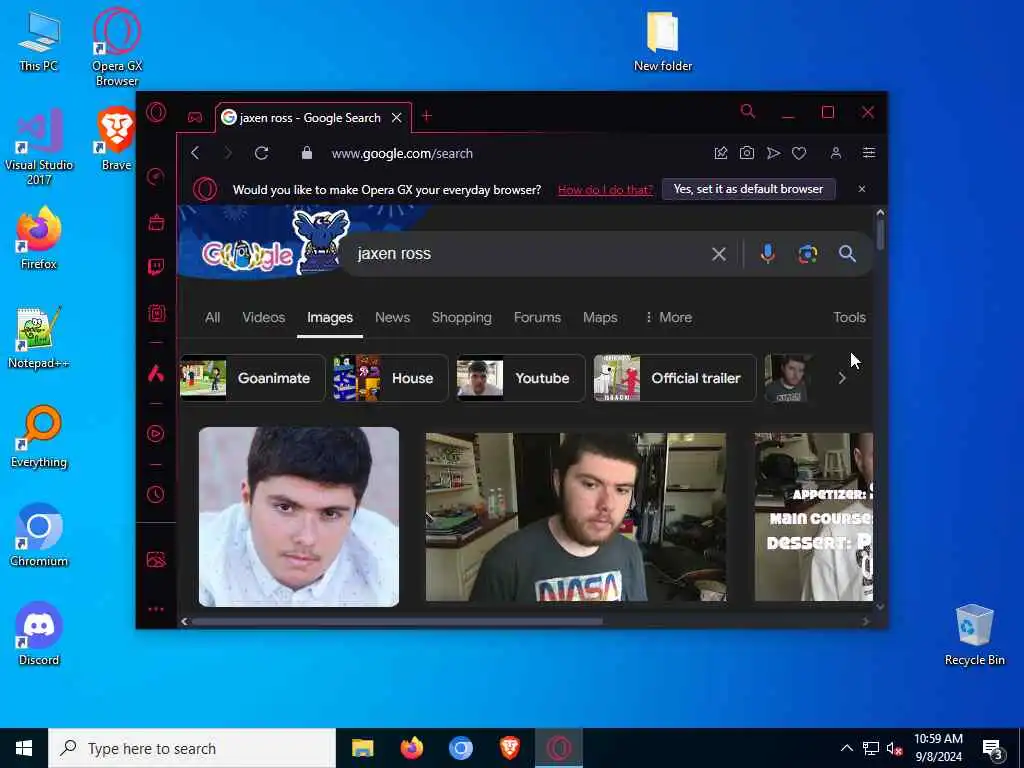This screenshot has height=768, width=1024.
Task: Open sidebar image gallery icon
Action: point(156,560)
